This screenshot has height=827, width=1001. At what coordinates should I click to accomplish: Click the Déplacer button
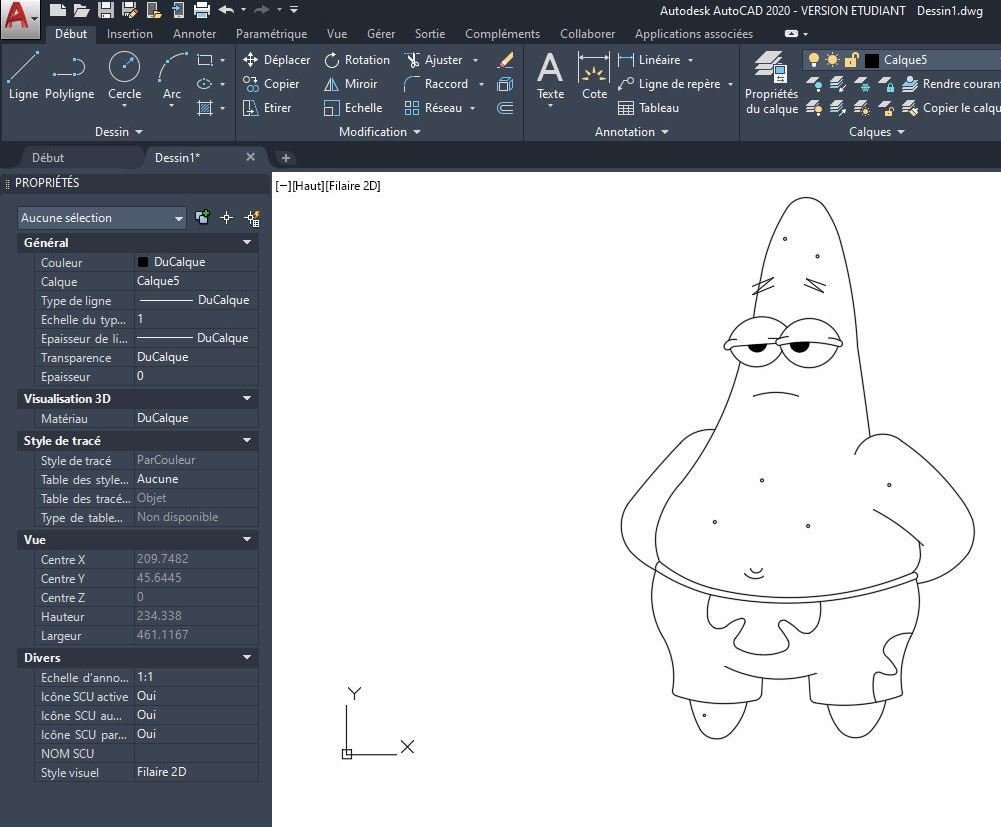click(276, 60)
